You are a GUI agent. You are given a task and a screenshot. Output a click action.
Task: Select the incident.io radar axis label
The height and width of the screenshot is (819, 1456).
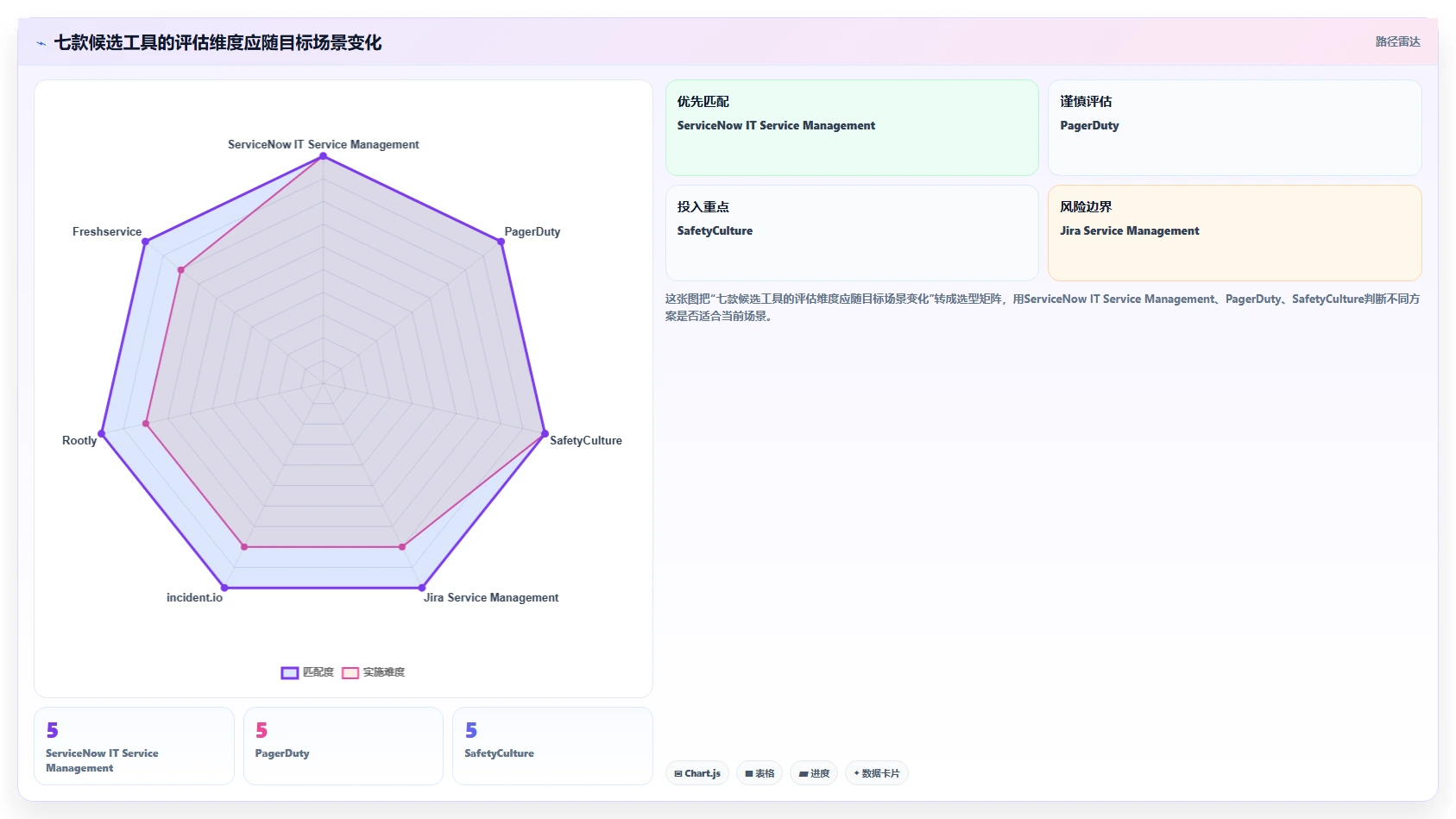tap(194, 597)
